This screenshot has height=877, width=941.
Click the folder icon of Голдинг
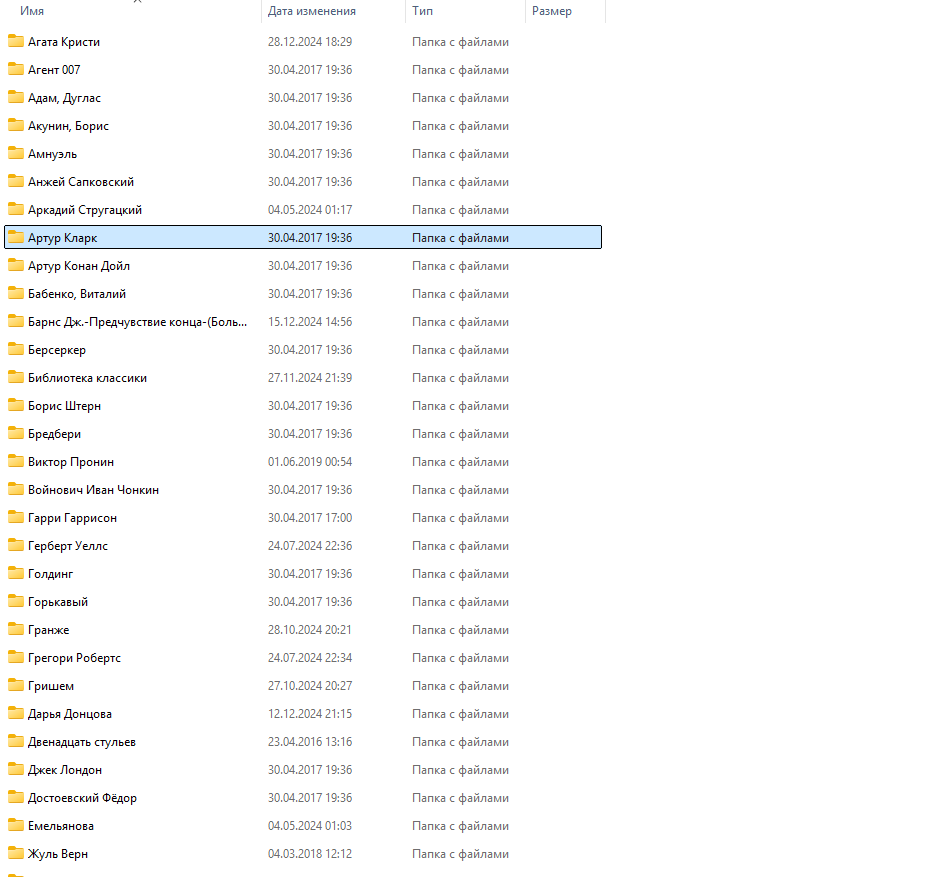(16, 573)
